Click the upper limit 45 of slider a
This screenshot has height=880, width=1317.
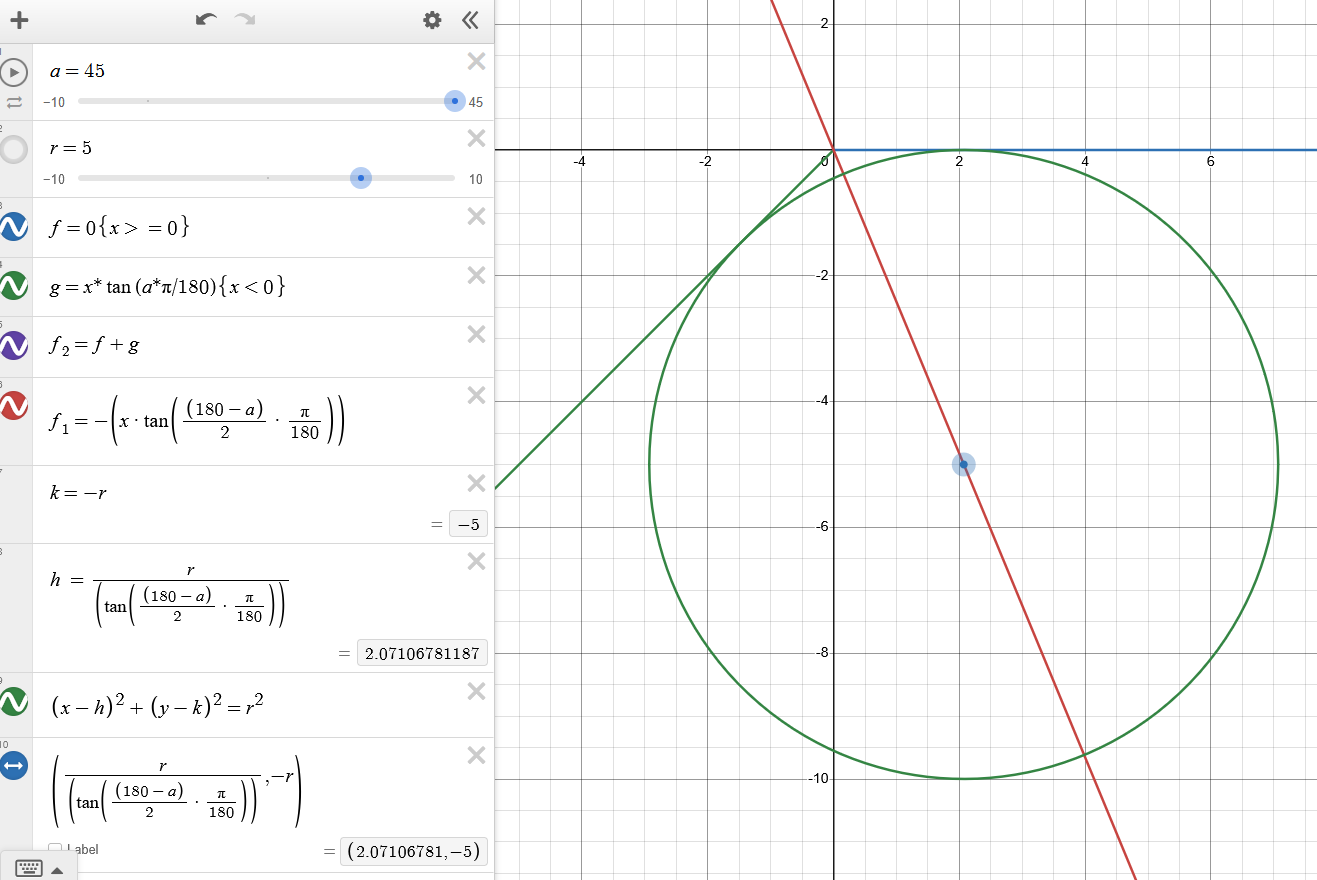point(476,102)
